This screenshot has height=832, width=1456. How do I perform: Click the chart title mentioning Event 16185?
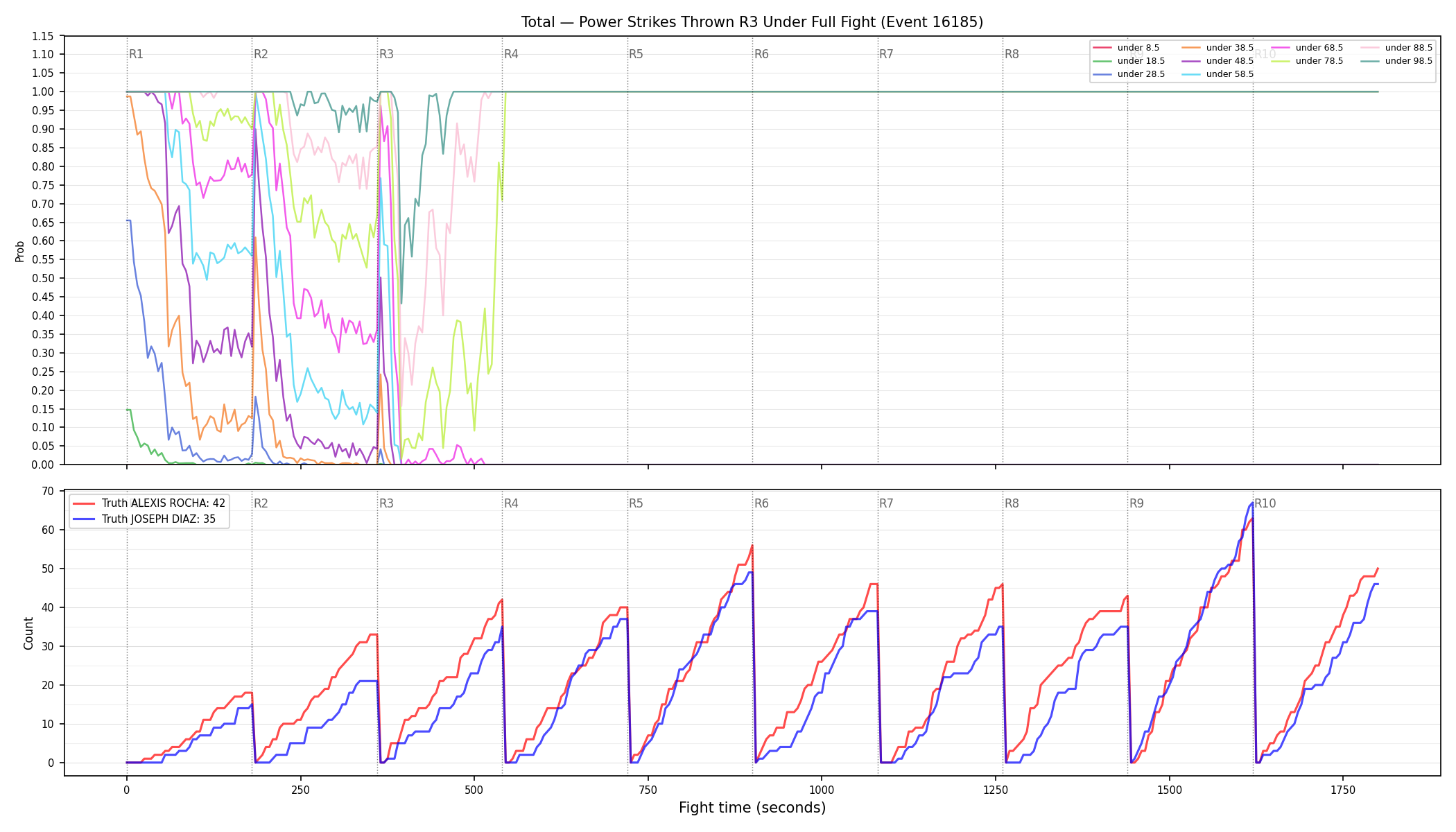click(752, 22)
